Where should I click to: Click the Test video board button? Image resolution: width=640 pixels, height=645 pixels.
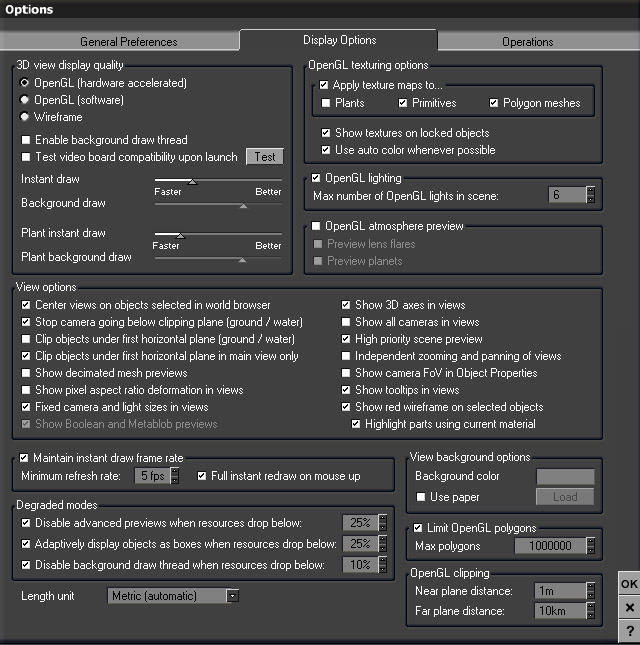tap(265, 157)
